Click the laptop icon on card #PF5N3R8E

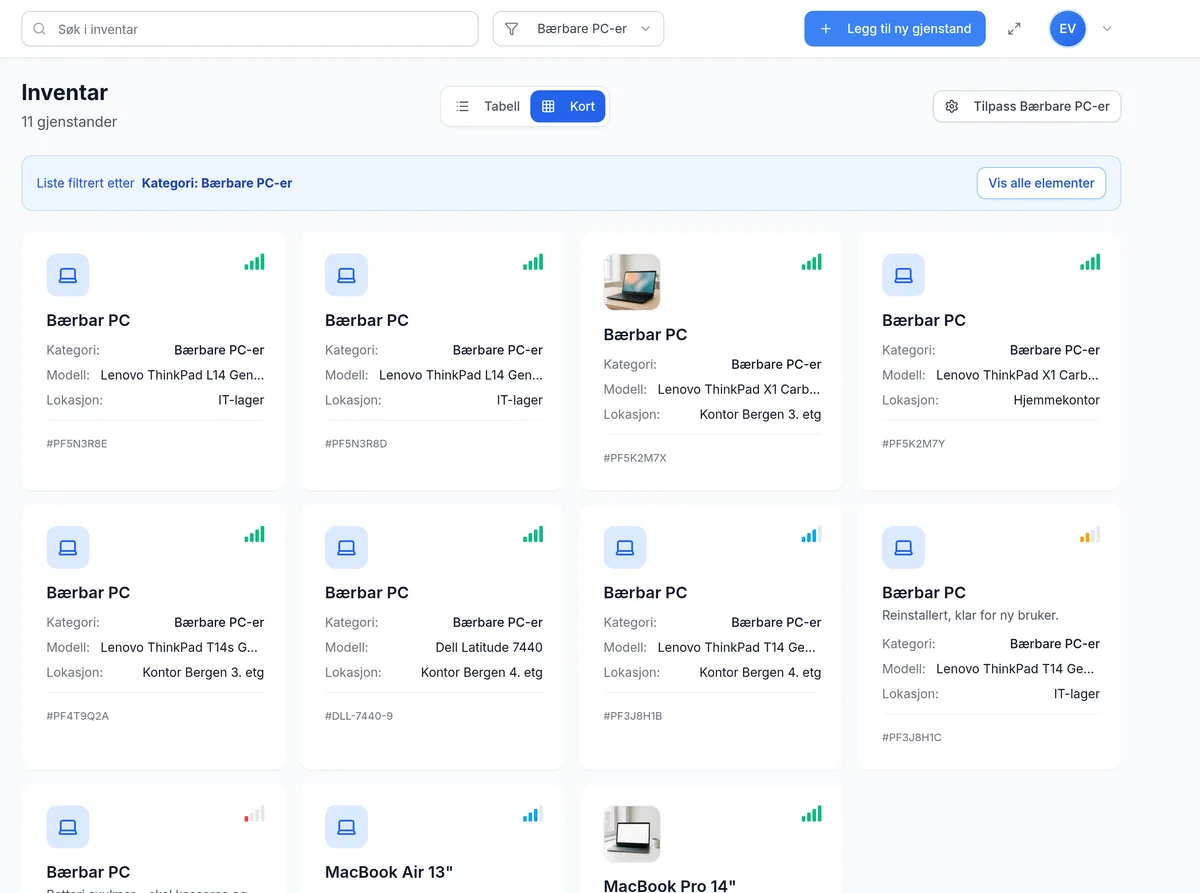(68, 275)
